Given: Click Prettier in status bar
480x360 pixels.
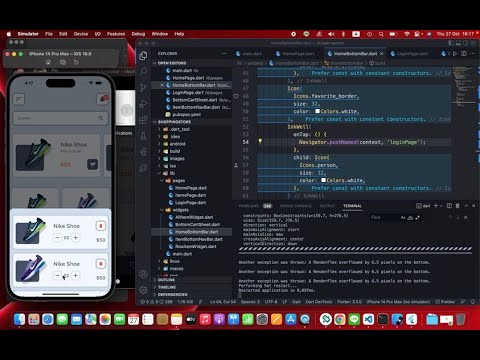Looking at the screenshot, I should (445, 301).
